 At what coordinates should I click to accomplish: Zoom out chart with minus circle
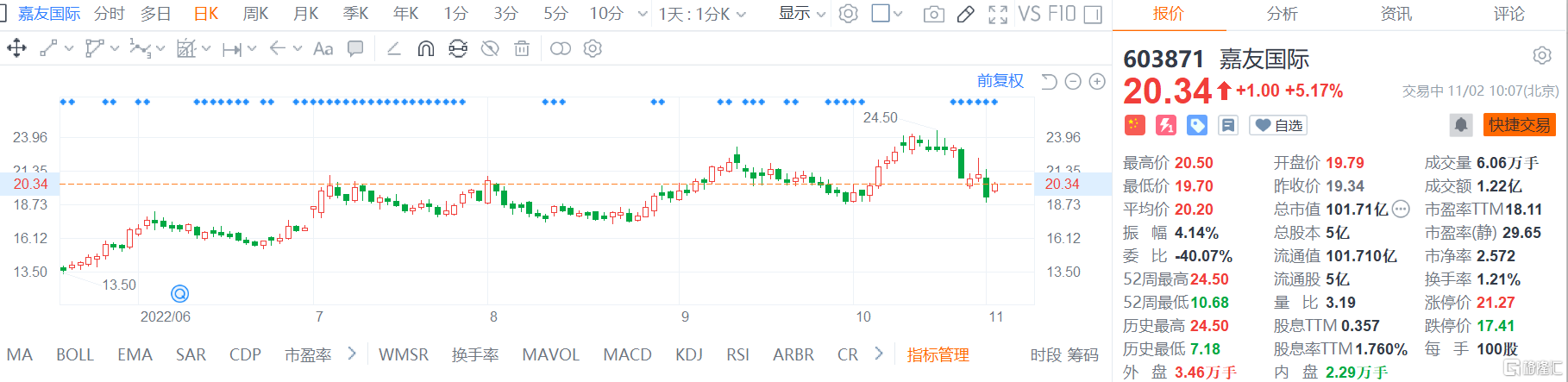tap(1073, 81)
